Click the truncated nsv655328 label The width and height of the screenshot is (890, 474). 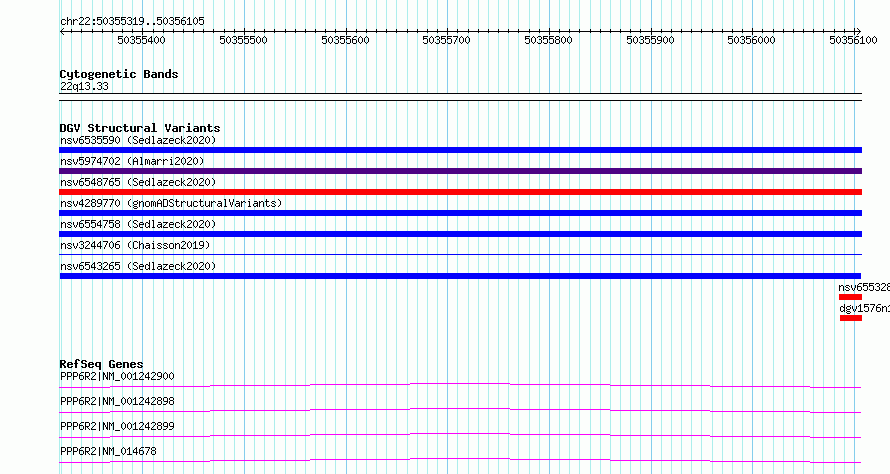click(864, 287)
